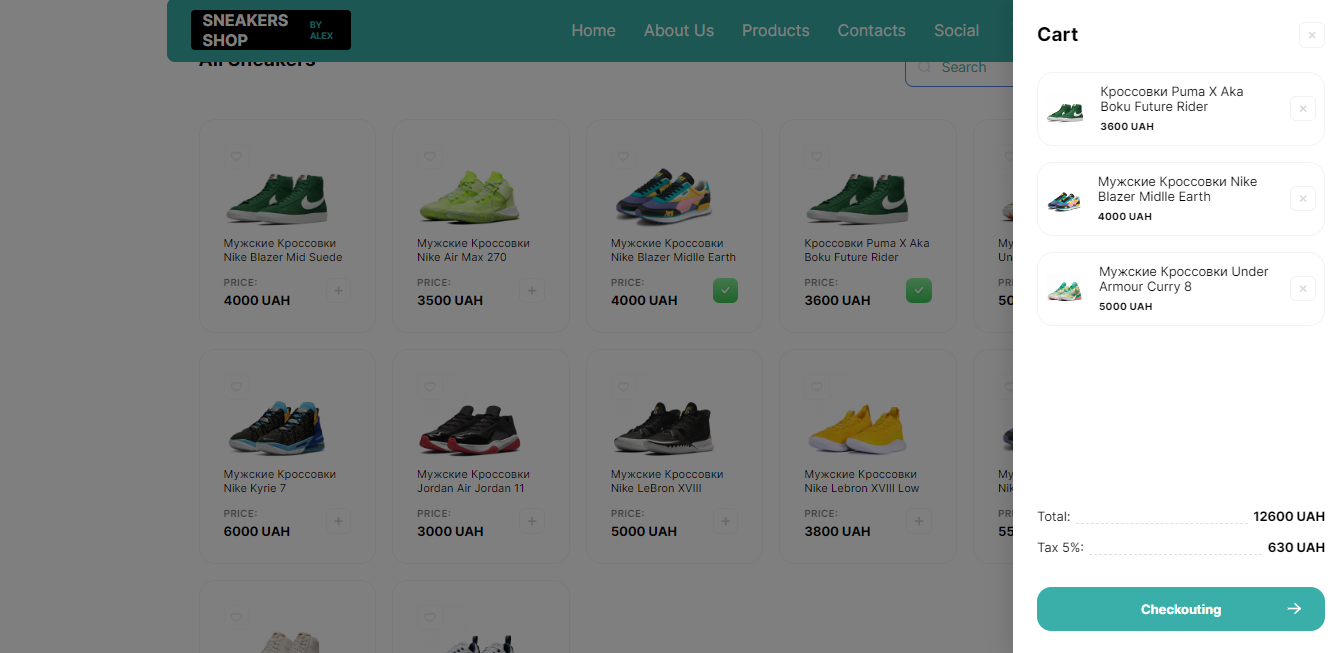Click the 3000 UAH price on Jordan 11

tap(450, 531)
